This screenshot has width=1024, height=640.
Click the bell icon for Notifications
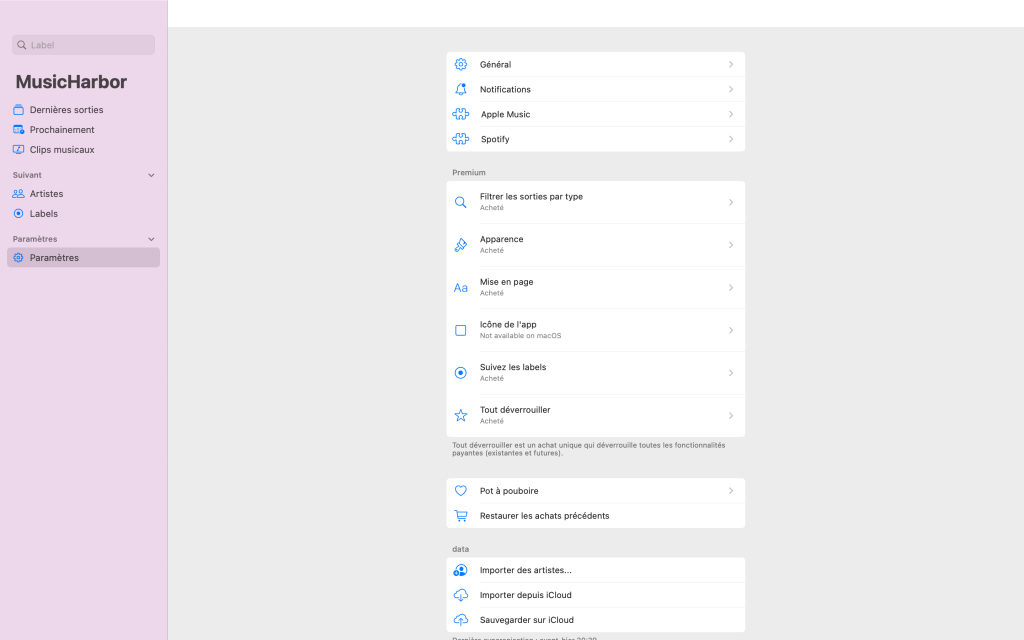(x=461, y=89)
